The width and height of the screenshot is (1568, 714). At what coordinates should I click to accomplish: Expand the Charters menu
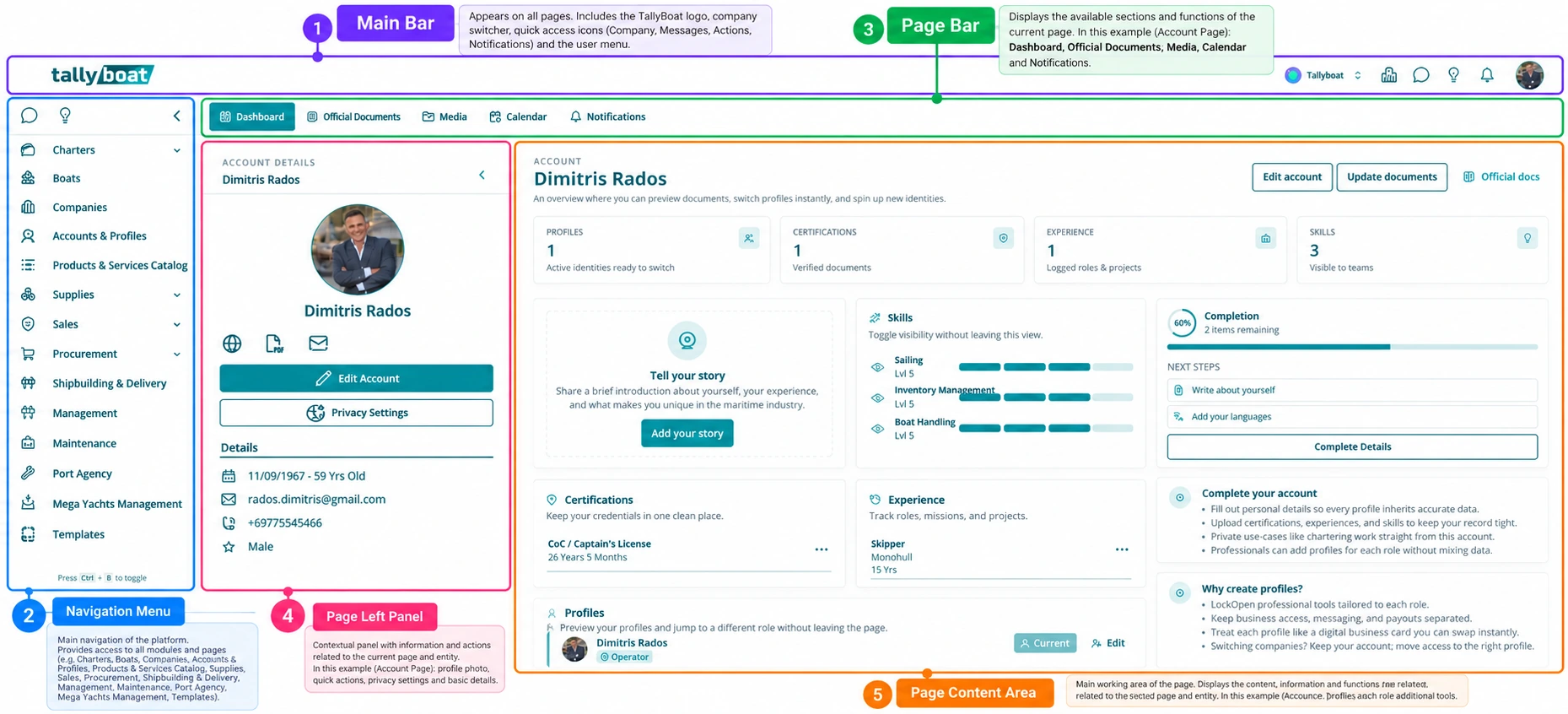[177, 150]
